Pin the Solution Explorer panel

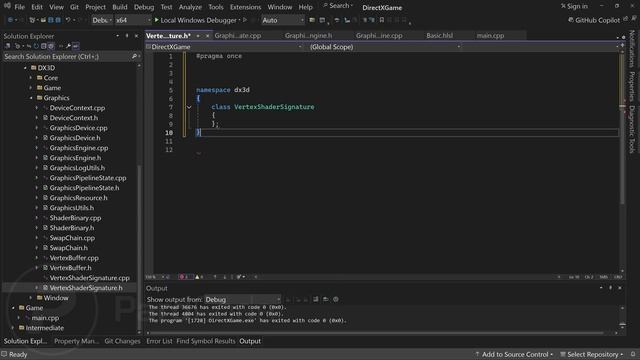point(127,36)
